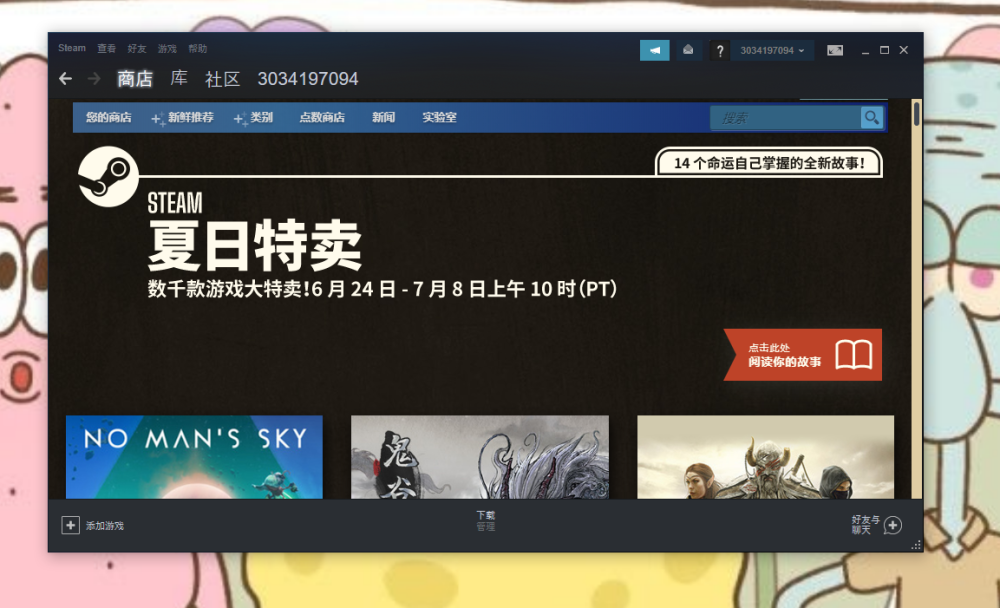Open the 鬼谷 game thumbnail
Screen dimensions: 1000x608
click(480, 457)
